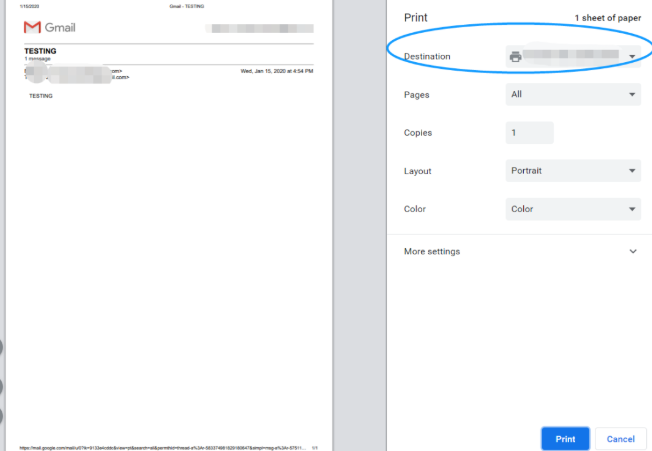Click the top partially hidden round preview button

pyautogui.click(x=1, y=348)
